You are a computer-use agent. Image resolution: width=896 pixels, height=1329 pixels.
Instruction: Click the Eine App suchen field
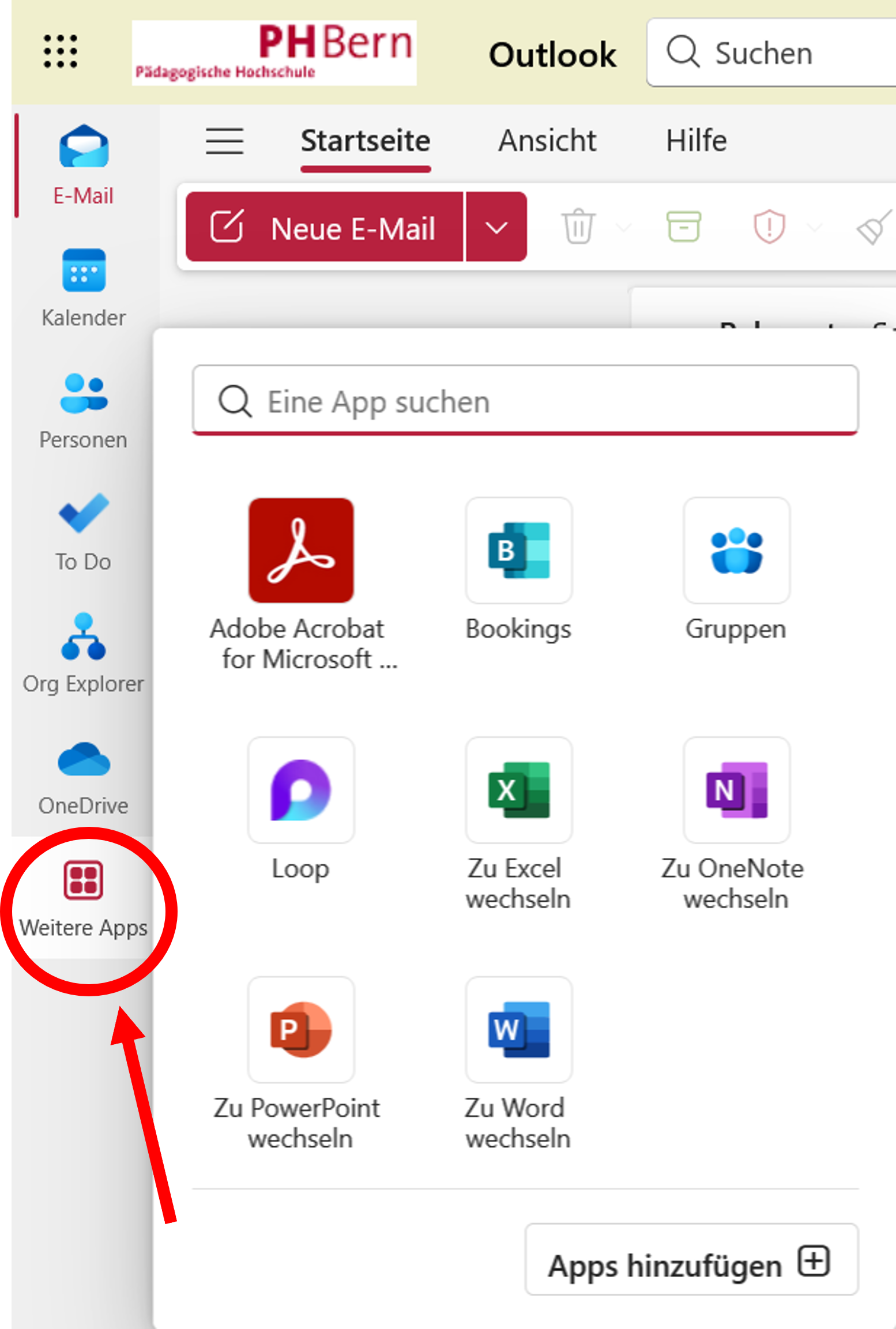(x=525, y=401)
